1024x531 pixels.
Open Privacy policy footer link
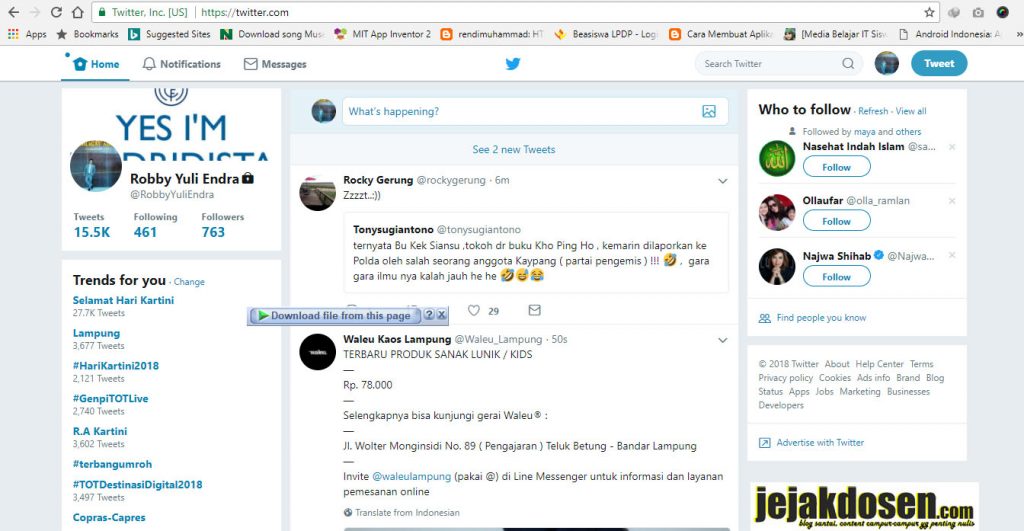tap(786, 378)
